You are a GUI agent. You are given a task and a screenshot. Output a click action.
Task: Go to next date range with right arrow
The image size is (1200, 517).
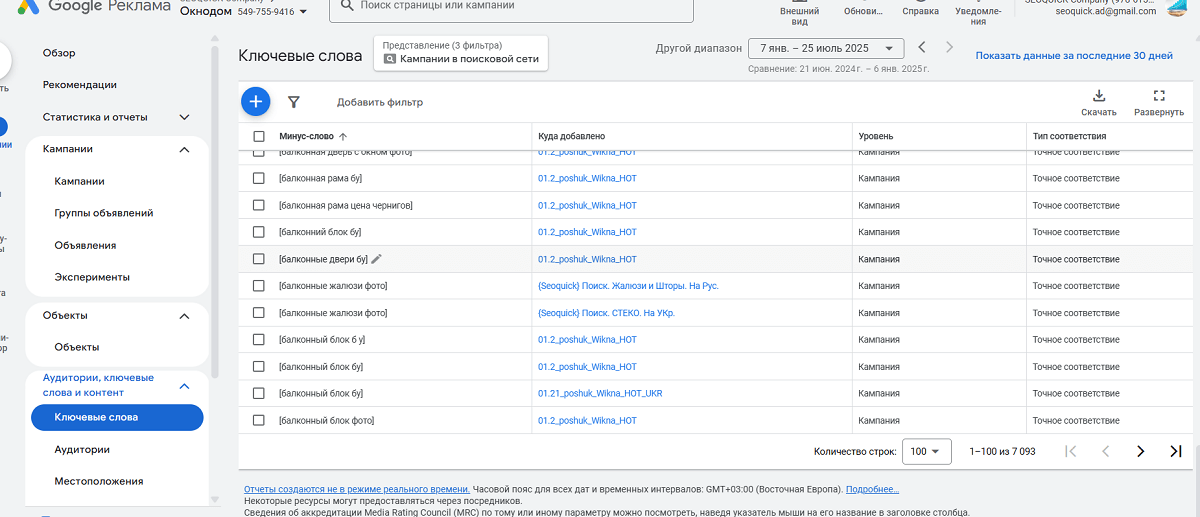point(949,47)
